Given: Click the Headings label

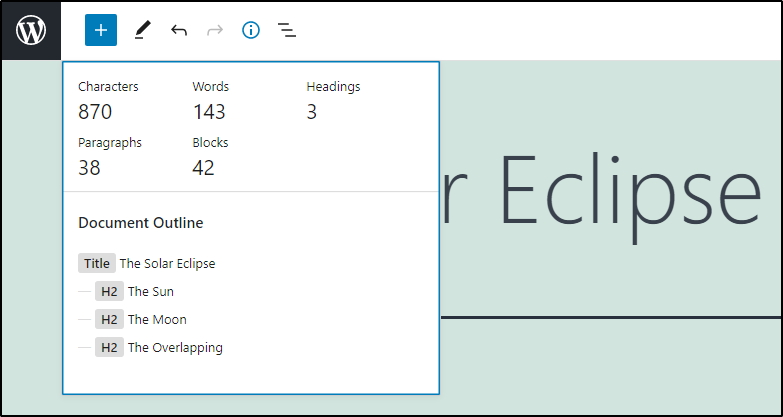Looking at the screenshot, I should click(x=334, y=87).
